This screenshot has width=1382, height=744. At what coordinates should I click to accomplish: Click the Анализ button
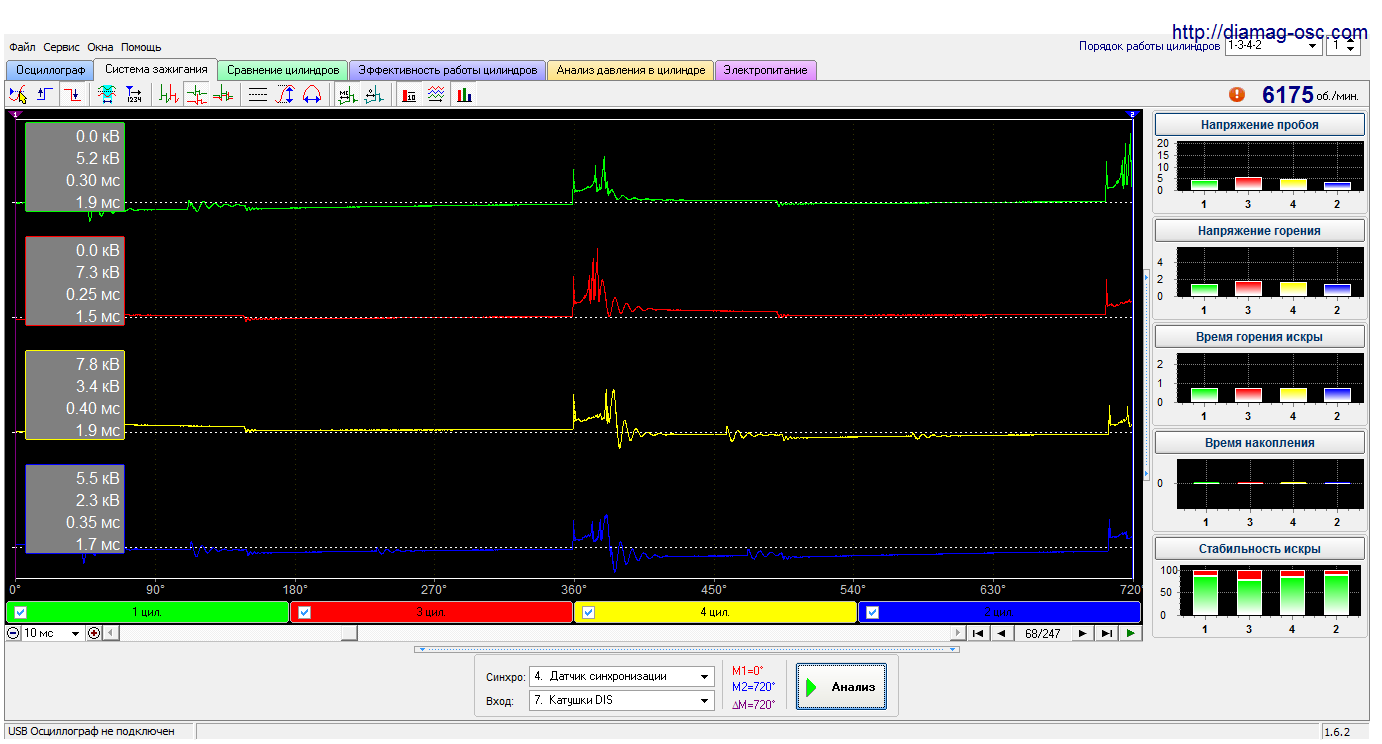(841, 687)
